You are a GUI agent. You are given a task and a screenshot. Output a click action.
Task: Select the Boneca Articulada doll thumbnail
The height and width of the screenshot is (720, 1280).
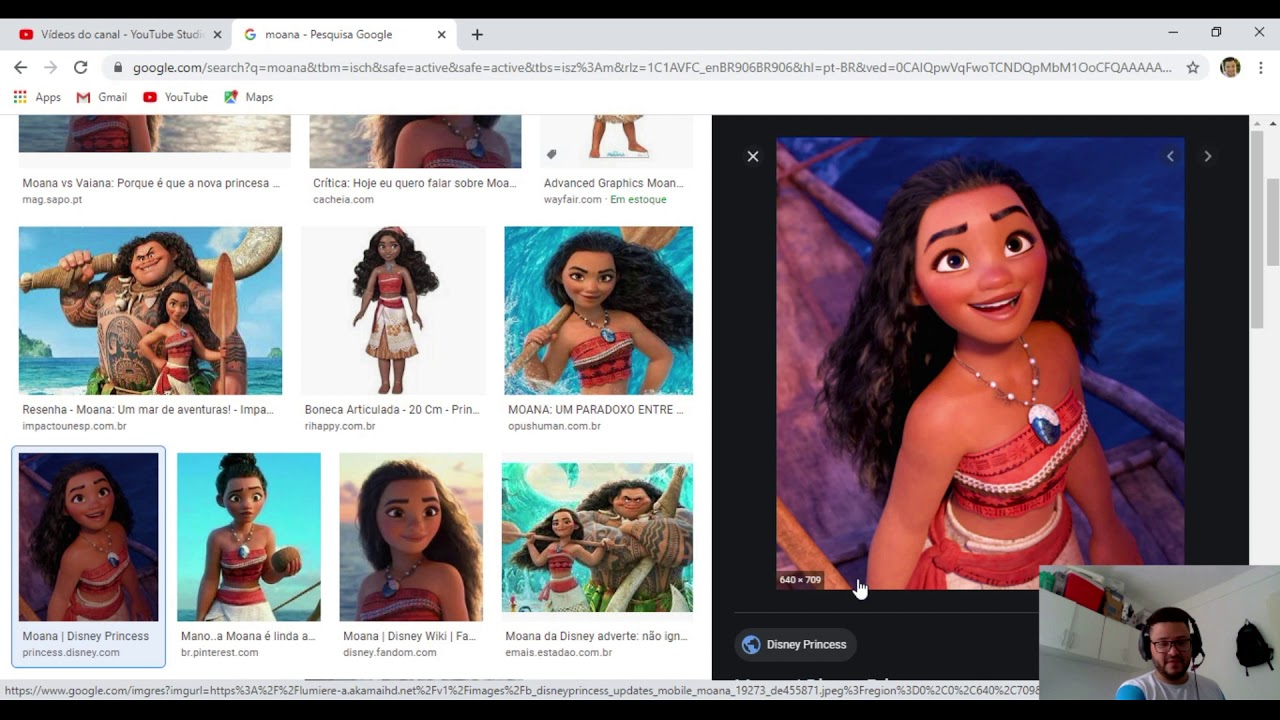[393, 311]
